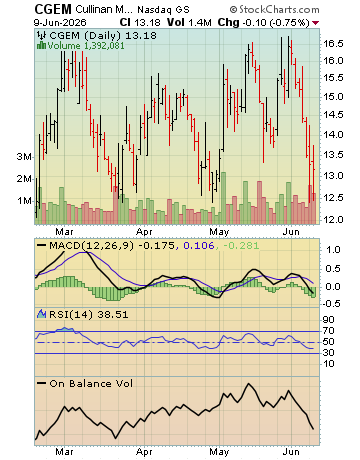Click the 'Apr' label under the On Balance Vol panel

(144, 452)
